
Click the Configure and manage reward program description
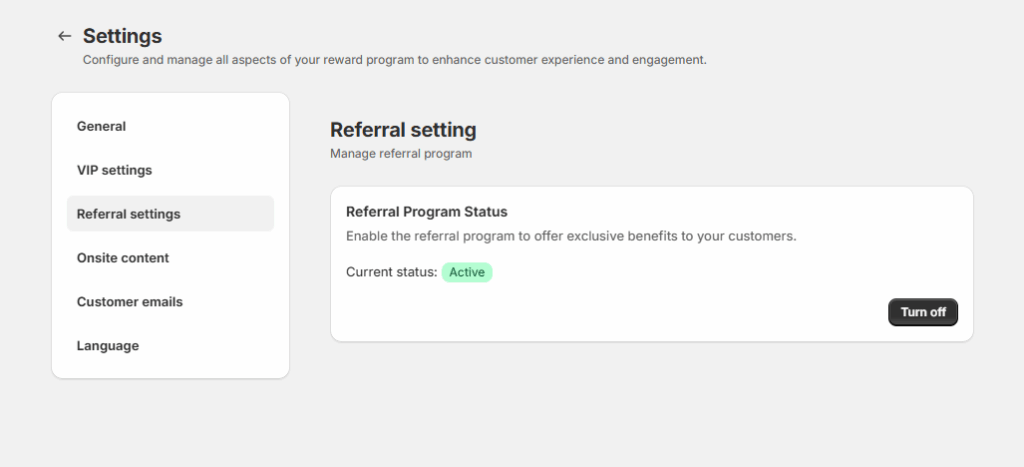click(394, 60)
